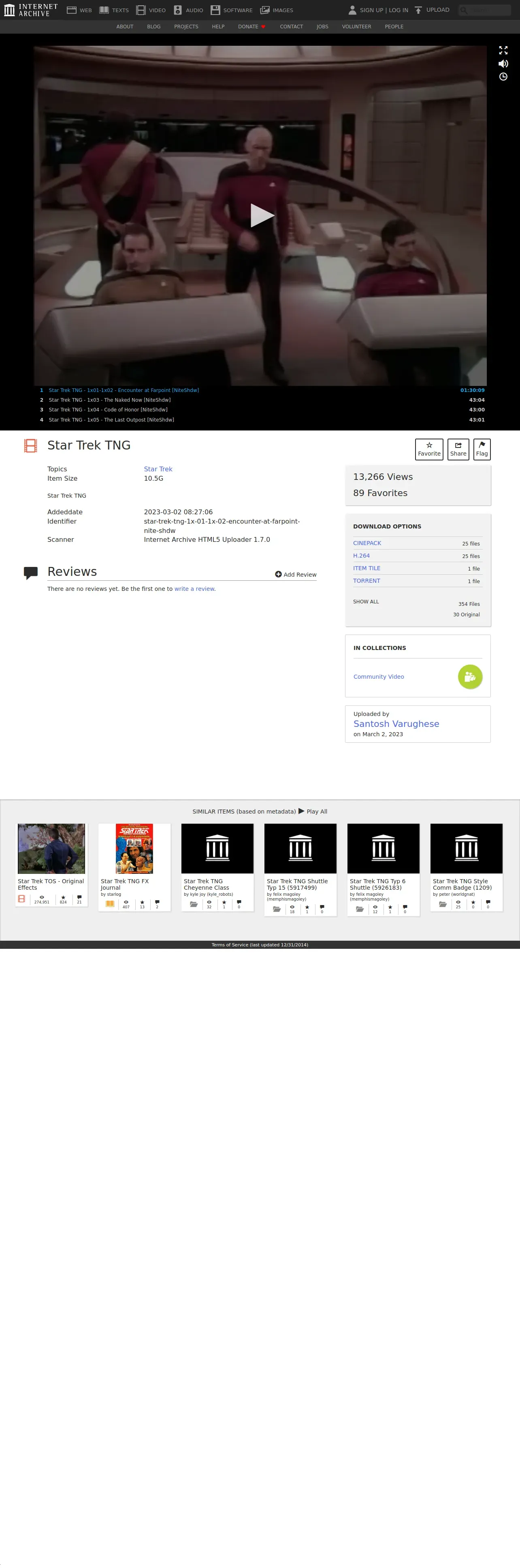Click the movie film icon beside title
520x1568 pixels.
tap(30, 445)
